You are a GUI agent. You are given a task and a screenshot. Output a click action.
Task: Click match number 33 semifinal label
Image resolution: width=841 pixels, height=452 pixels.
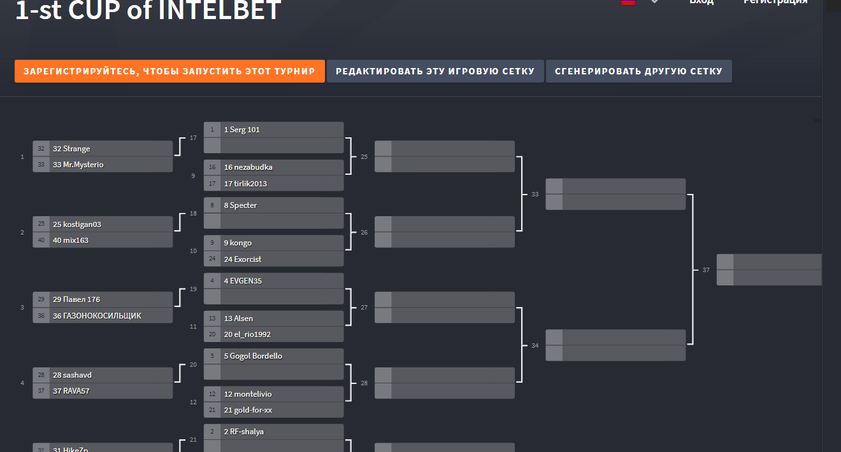[x=535, y=195]
